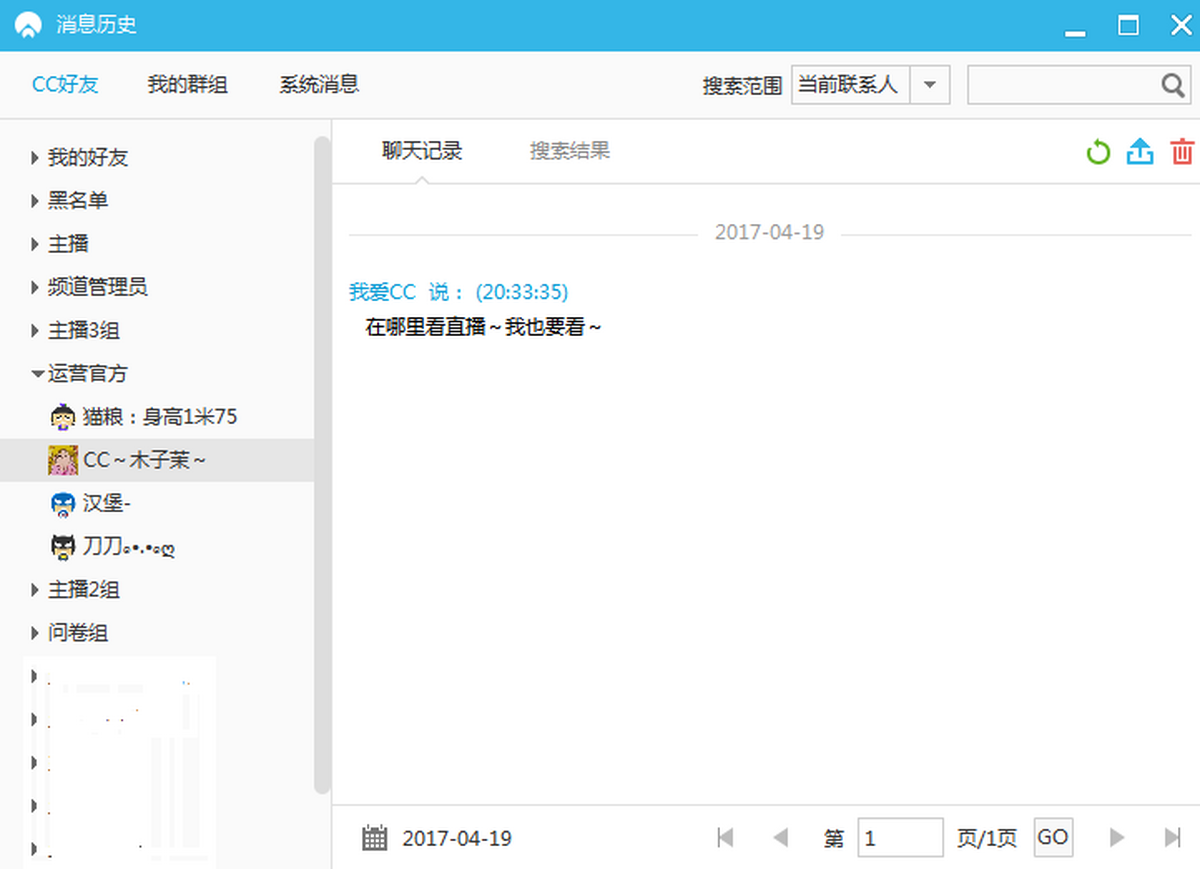Open the 搜索结果 tab
1200x869 pixels.
click(569, 151)
